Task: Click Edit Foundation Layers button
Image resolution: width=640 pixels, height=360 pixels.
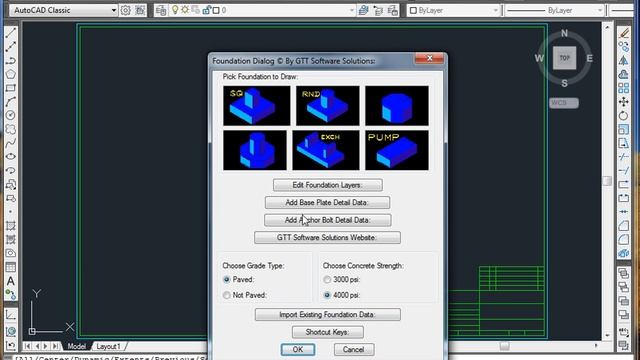Action: [328, 185]
